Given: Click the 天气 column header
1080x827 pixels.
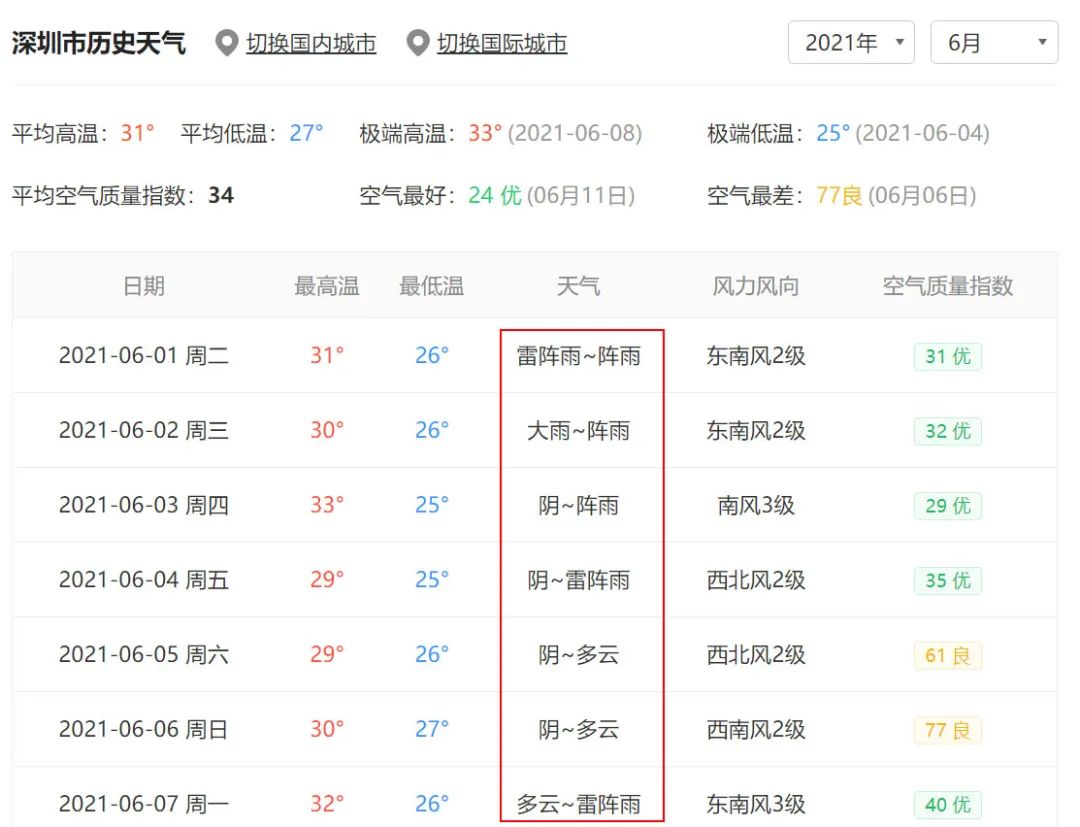Looking at the screenshot, I should (578, 286).
